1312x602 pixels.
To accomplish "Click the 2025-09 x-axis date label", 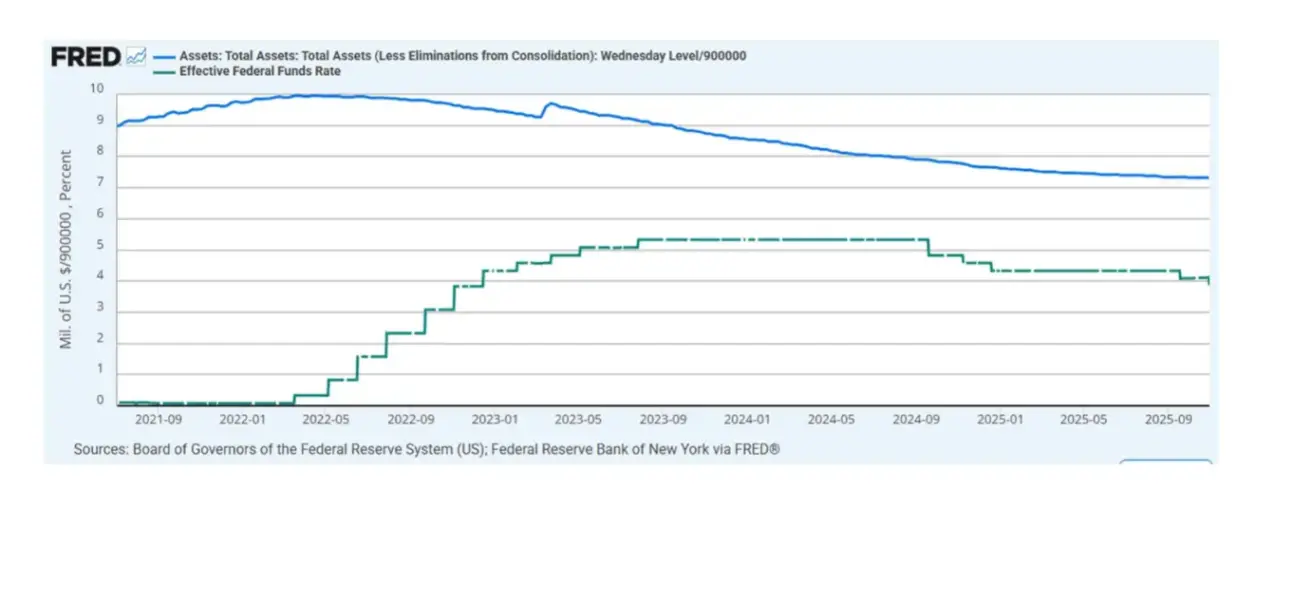I will [1168, 420].
